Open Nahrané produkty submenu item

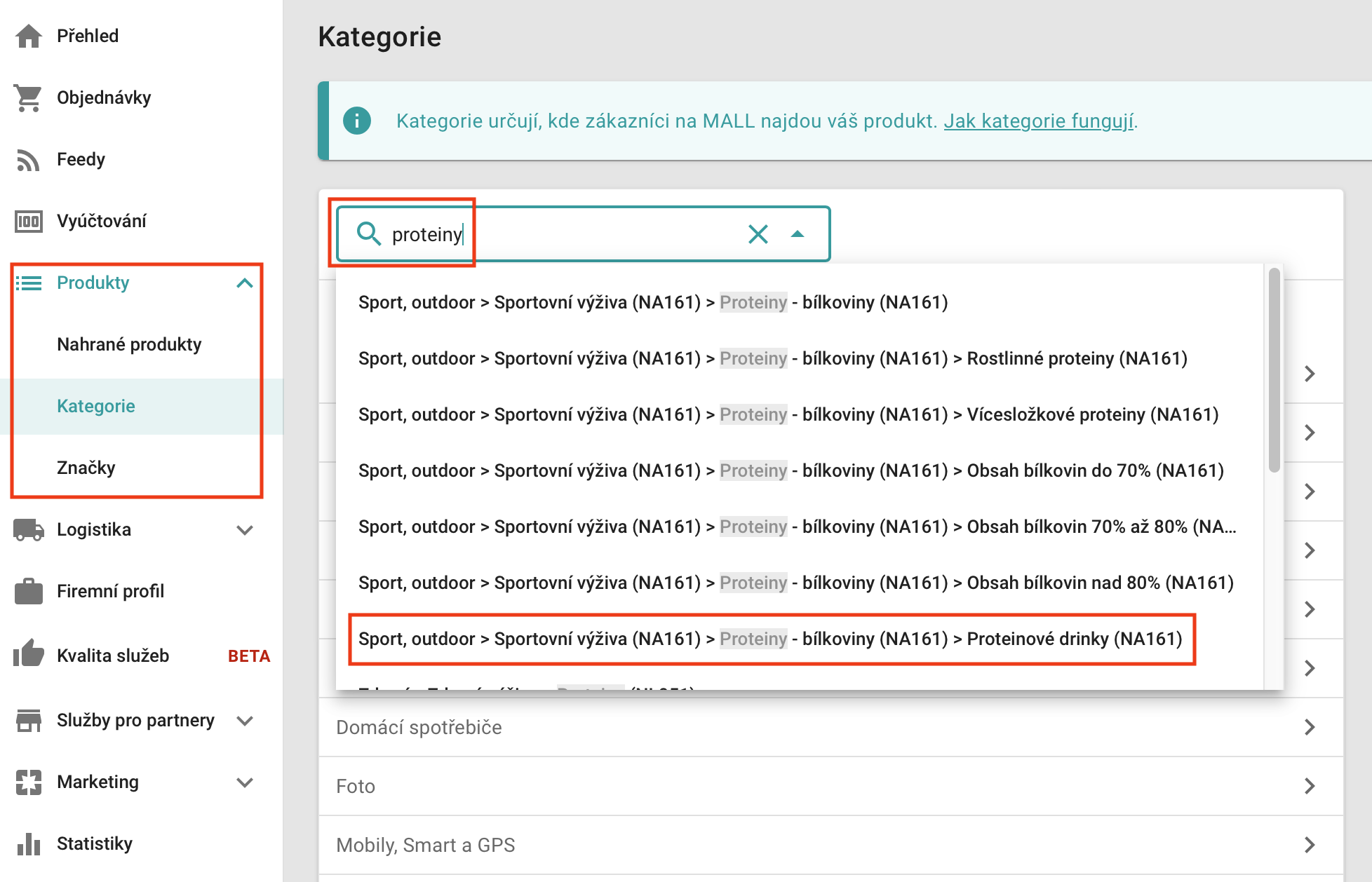coord(129,344)
